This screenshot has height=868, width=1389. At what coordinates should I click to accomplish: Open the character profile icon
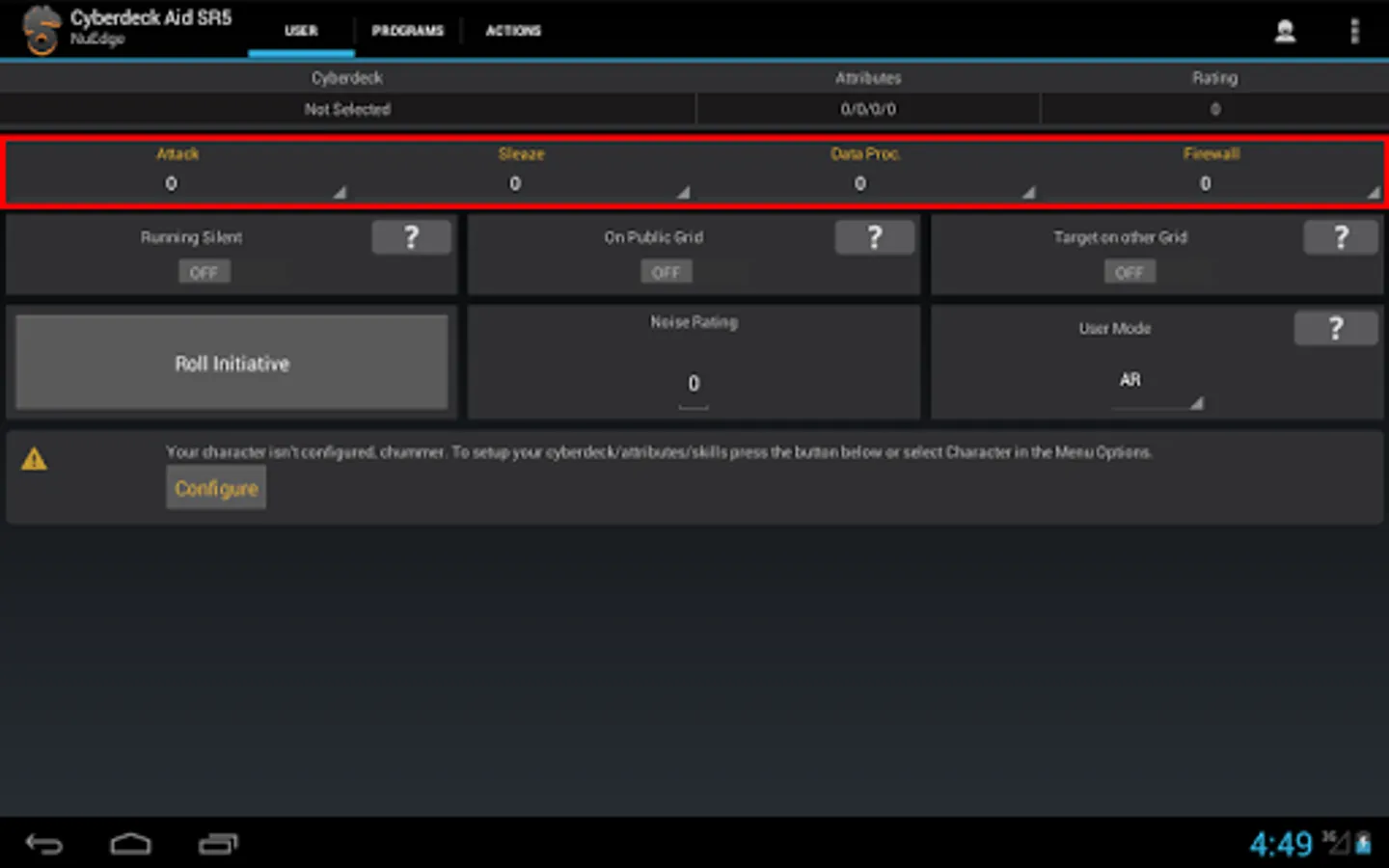(1285, 31)
